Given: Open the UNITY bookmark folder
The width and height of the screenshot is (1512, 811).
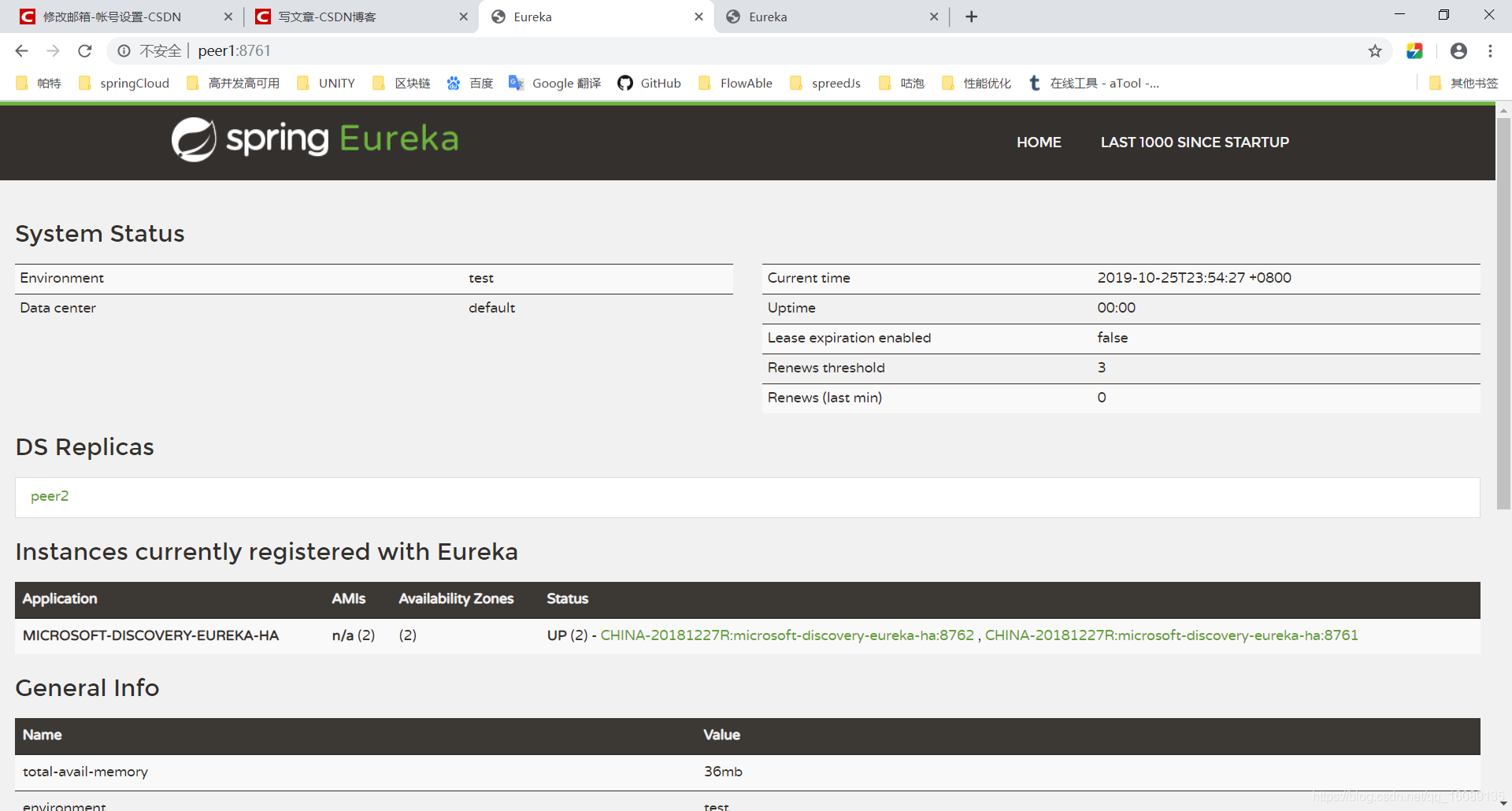Looking at the screenshot, I should pyautogui.click(x=326, y=83).
